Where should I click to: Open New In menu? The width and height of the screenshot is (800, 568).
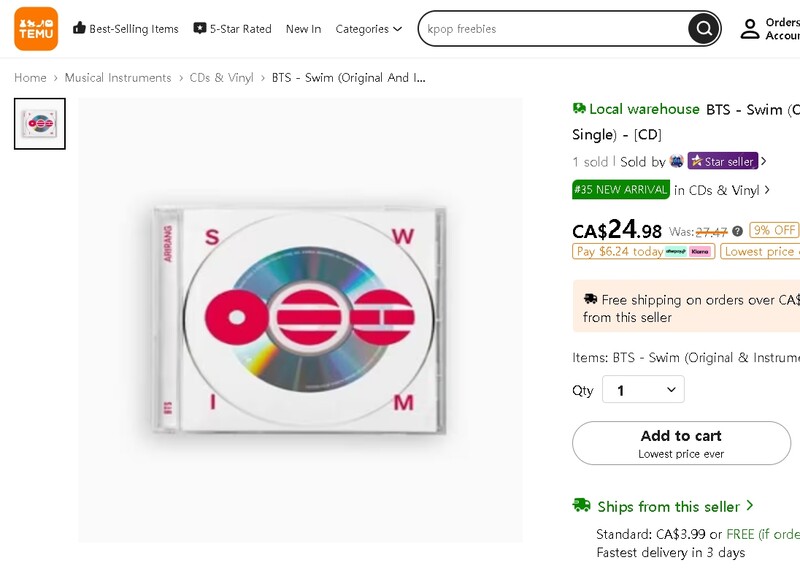click(304, 29)
